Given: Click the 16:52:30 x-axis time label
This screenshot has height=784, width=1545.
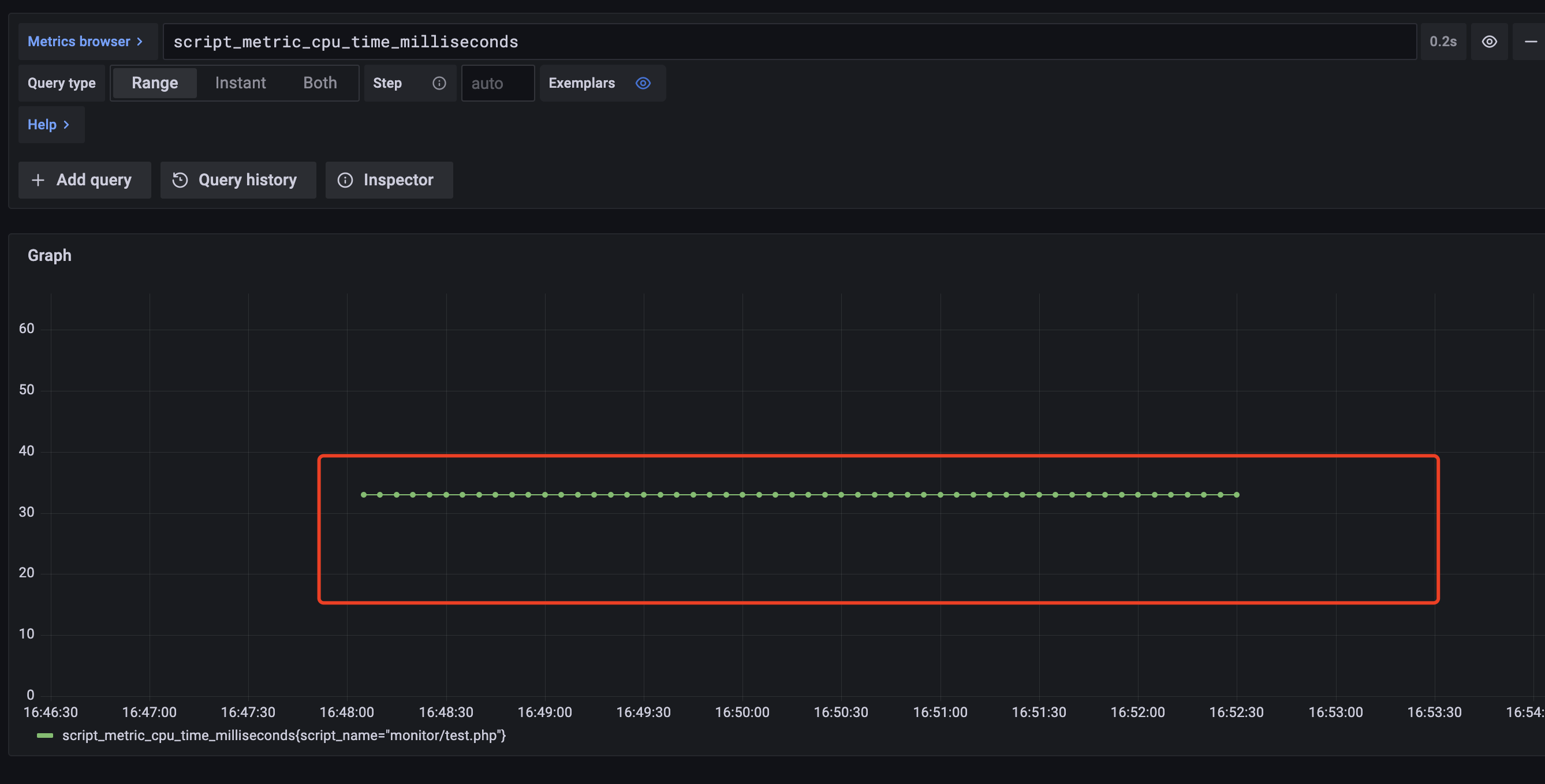Looking at the screenshot, I should [1236, 712].
